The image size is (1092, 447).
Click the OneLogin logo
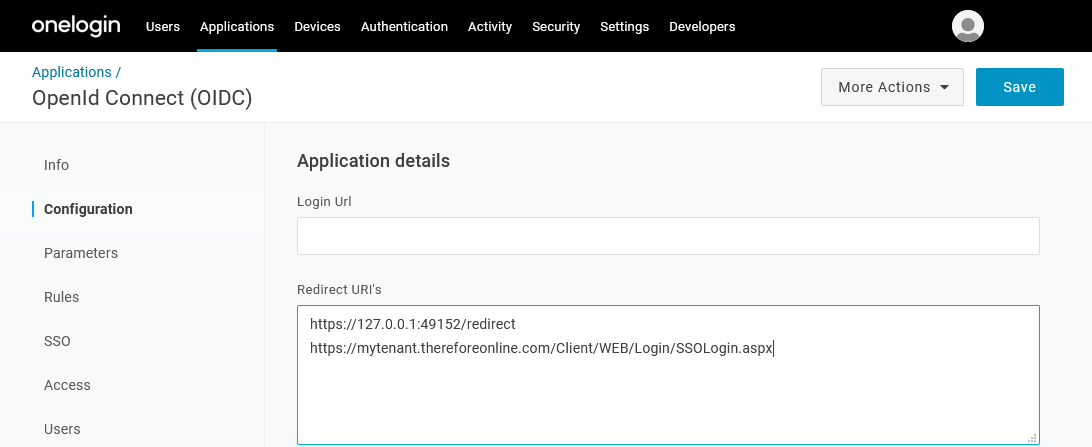coord(76,26)
